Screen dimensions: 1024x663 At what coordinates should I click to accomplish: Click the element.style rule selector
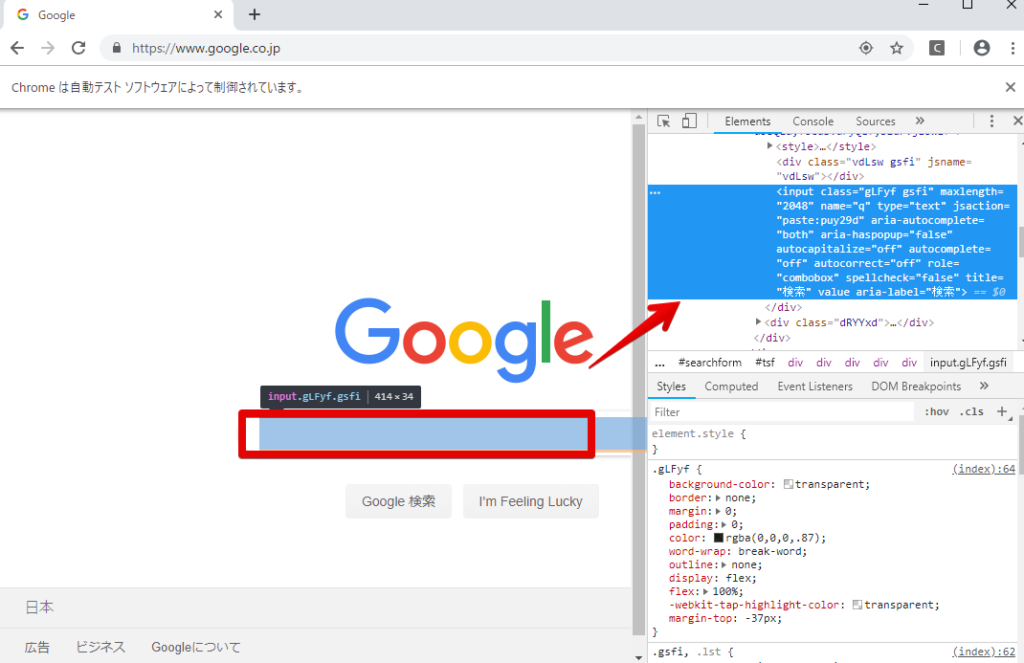[x=692, y=434]
